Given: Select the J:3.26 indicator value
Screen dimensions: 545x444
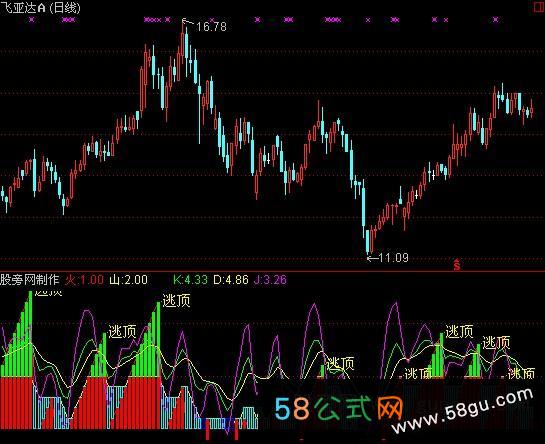Looking at the screenshot, I should 270,280.
